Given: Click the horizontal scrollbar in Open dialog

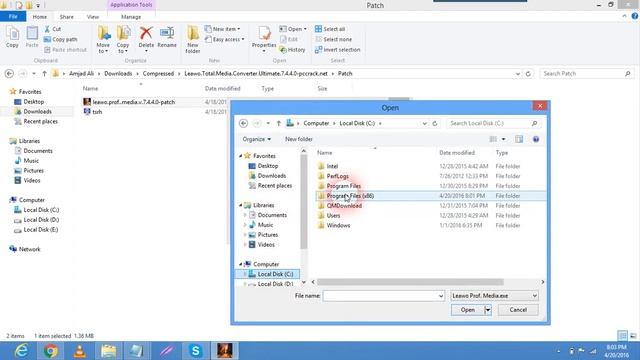Looking at the screenshot, I should click(410, 282).
